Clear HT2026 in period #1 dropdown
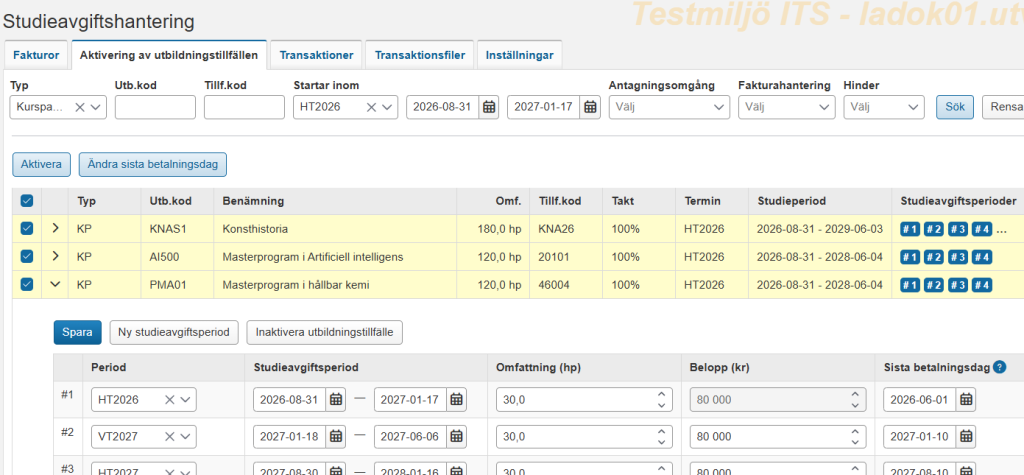The height and width of the screenshot is (475, 1024). (x=169, y=400)
